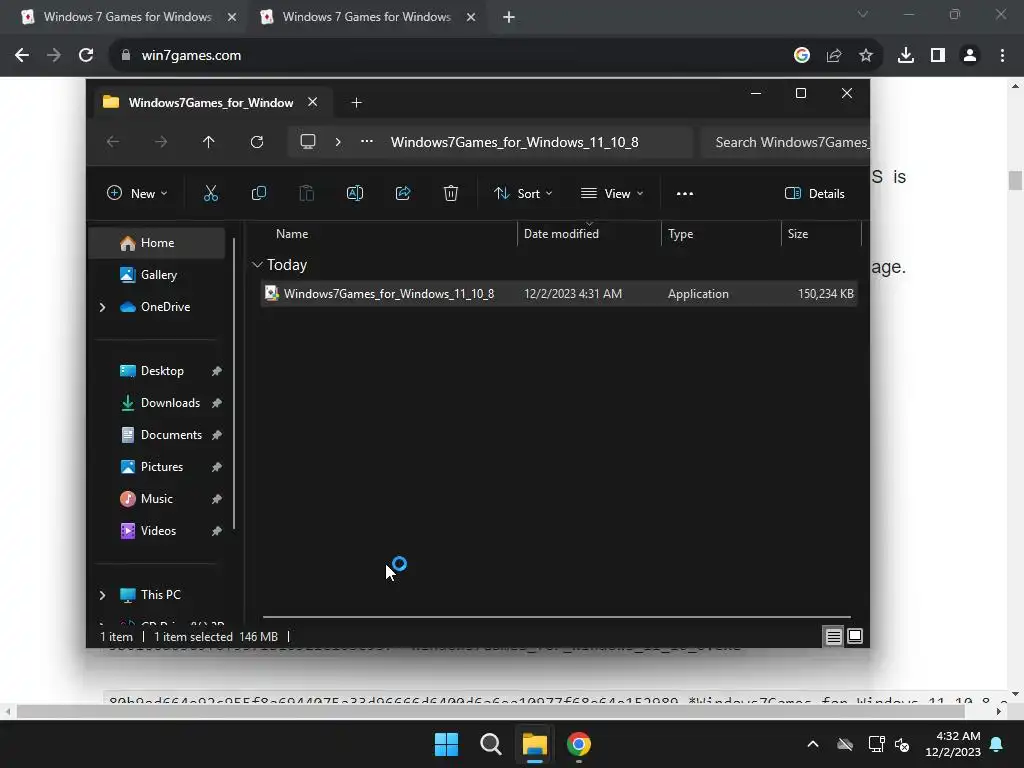The height and width of the screenshot is (768, 1024).
Task: Open Music quick access folder
Action: click(x=157, y=499)
